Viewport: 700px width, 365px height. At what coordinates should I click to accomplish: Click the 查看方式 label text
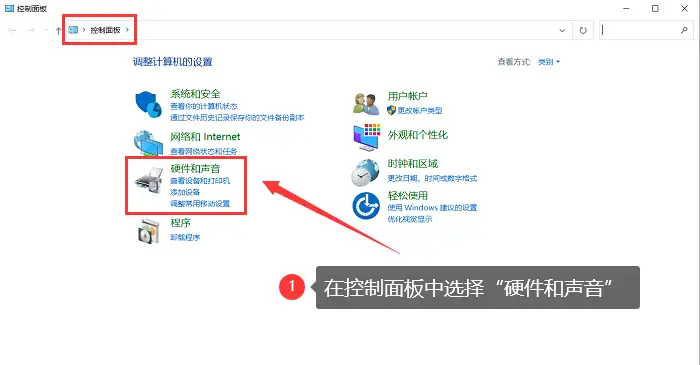pos(514,62)
